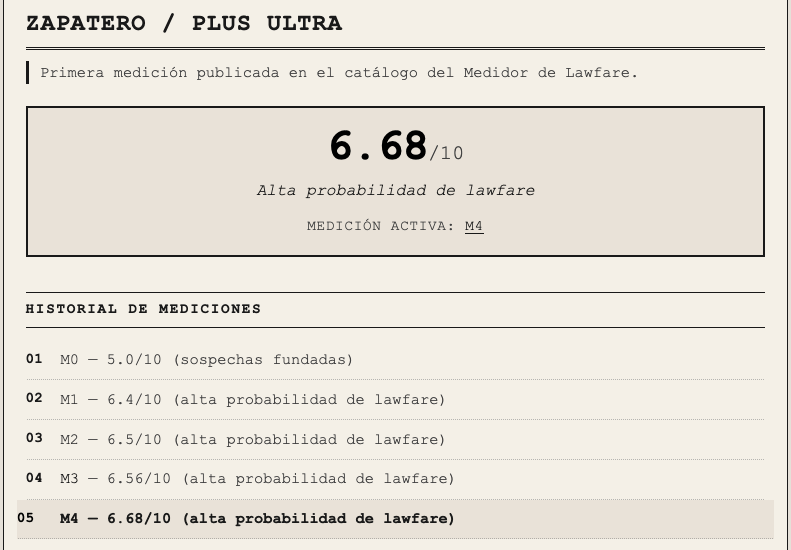791x550 pixels.
Task: Click the ZAPATERO / PLUS ULTRA title
Action: (184, 23)
